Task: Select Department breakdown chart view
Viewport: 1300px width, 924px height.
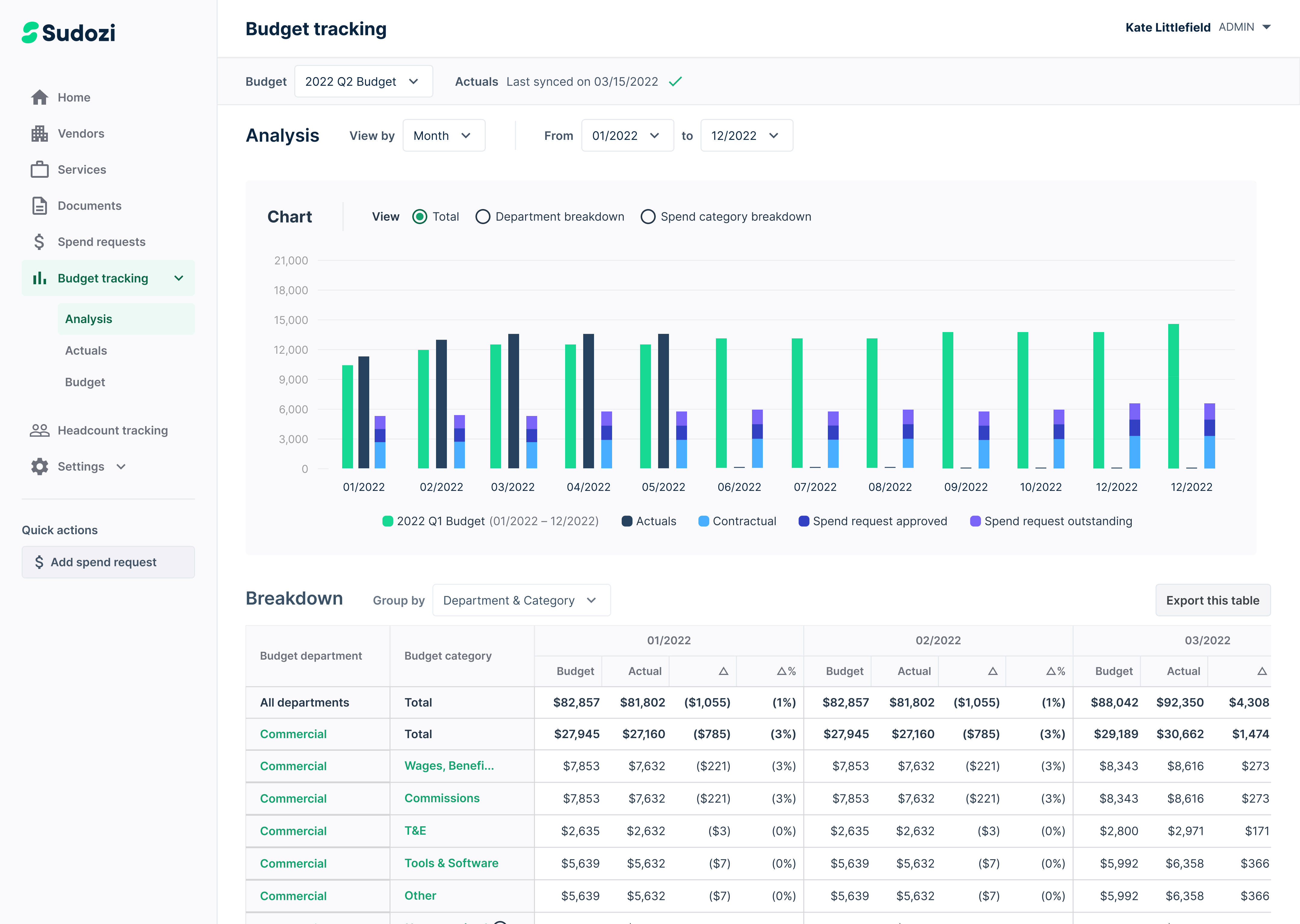Action: (x=483, y=217)
